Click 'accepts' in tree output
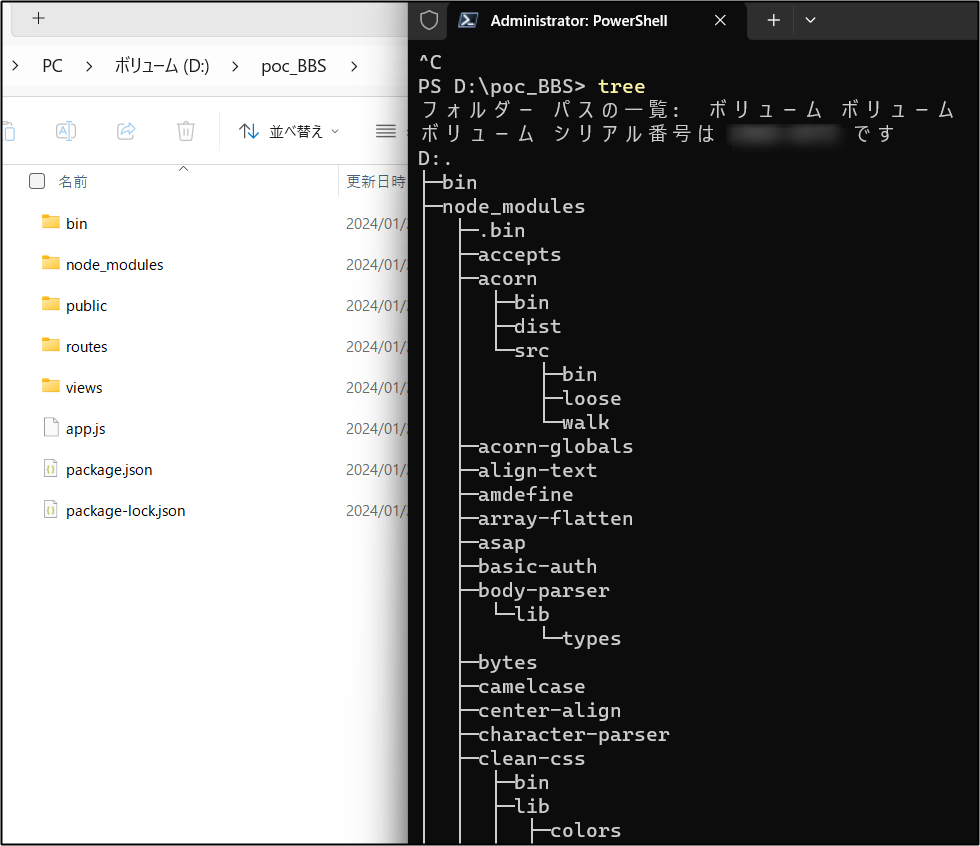Viewport: 980px width, 846px height. point(519,254)
